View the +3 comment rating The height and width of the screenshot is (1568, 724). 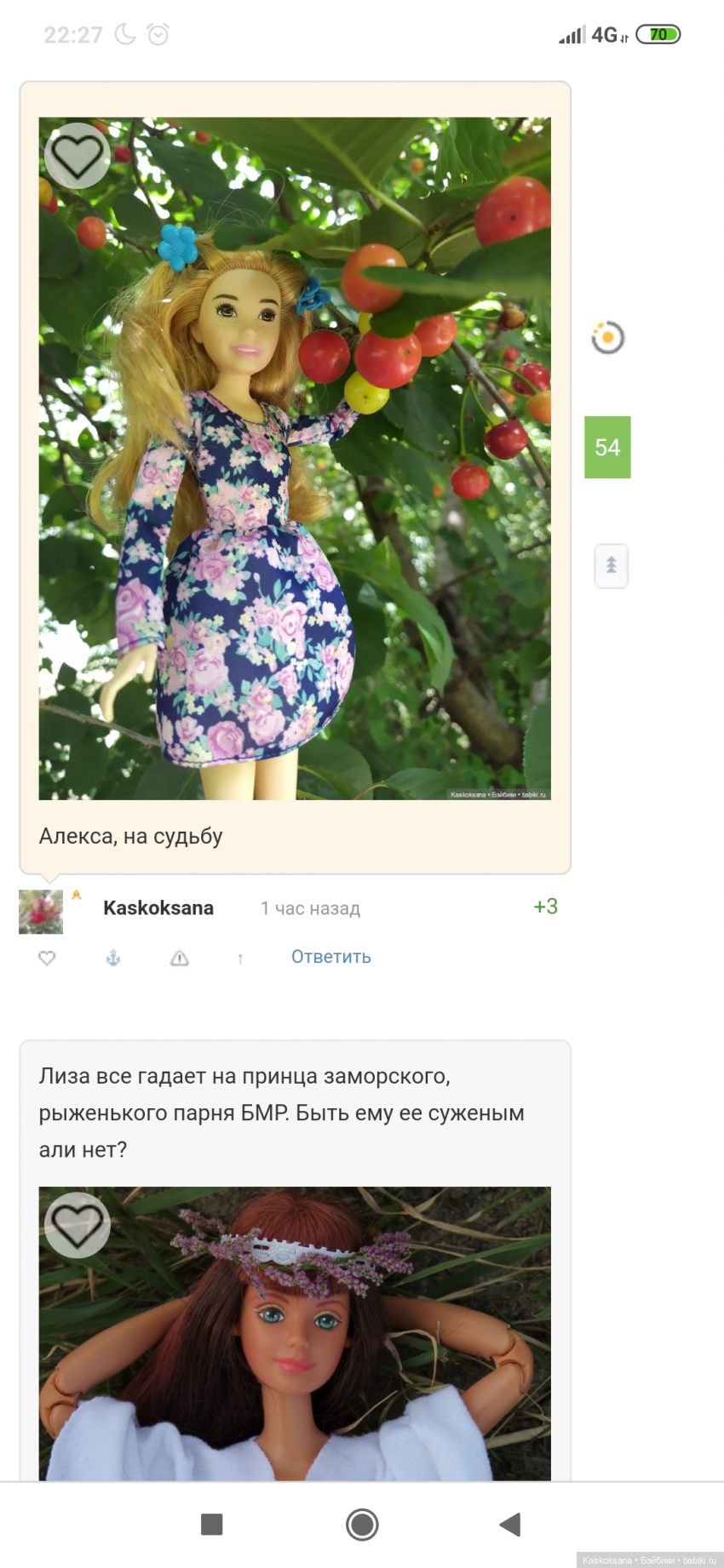coord(545,907)
